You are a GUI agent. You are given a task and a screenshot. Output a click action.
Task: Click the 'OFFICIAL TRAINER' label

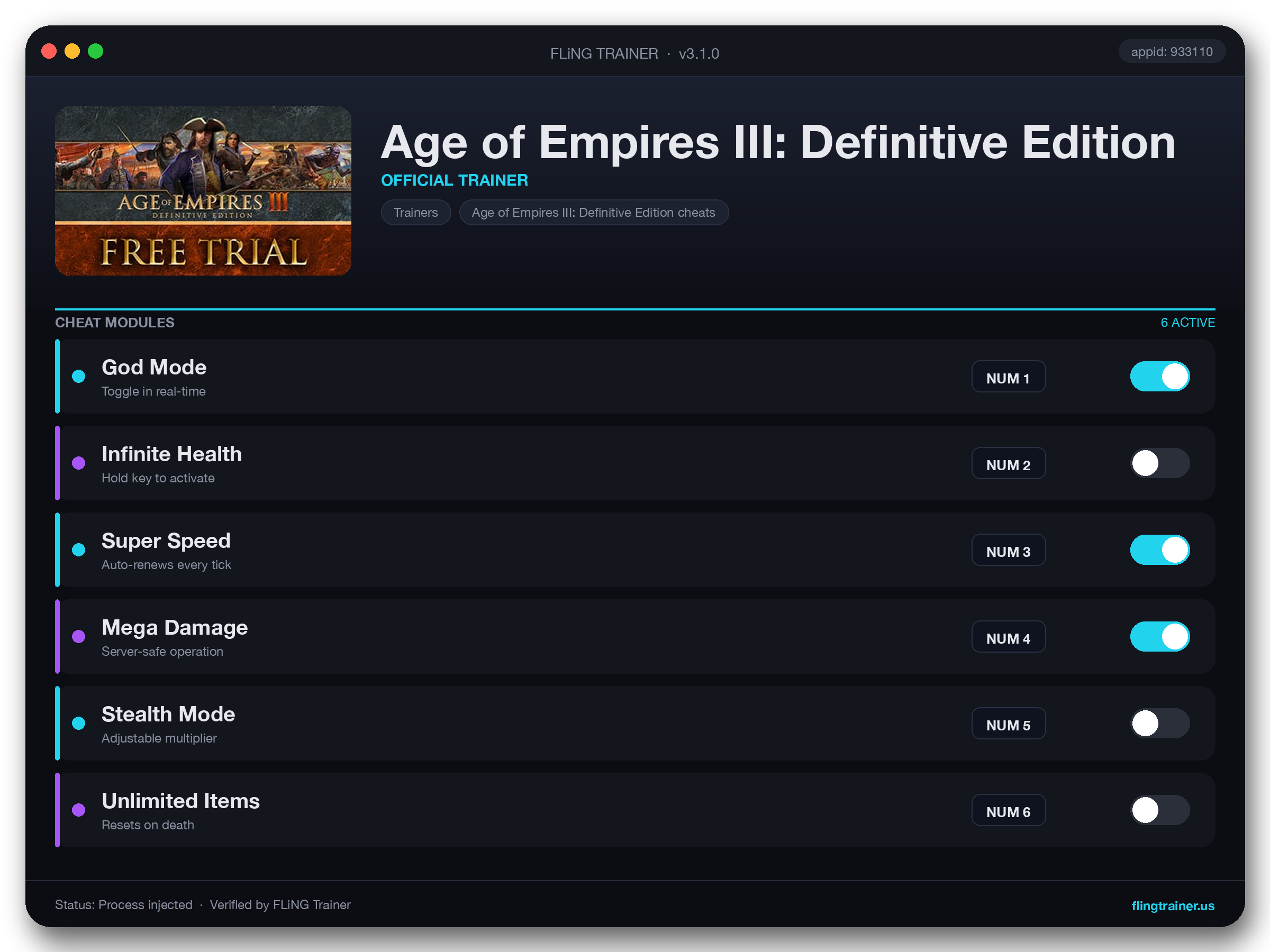pos(455,180)
